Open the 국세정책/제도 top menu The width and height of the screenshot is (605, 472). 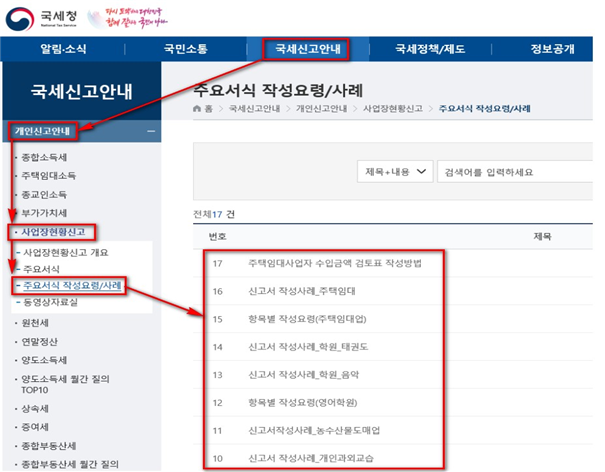click(x=434, y=49)
